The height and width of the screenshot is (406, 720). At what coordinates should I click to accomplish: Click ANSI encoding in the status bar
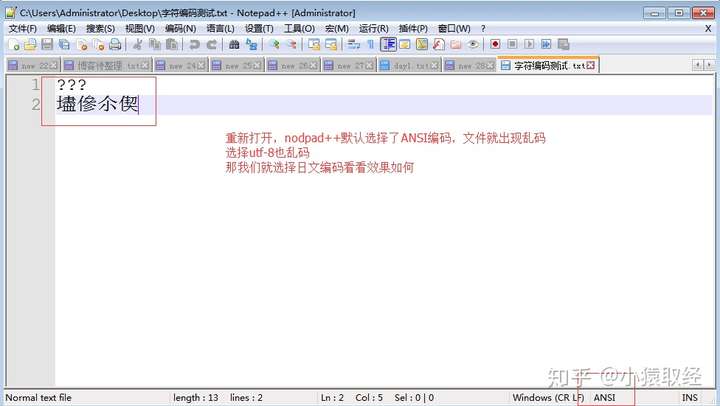[x=605, y=397]
